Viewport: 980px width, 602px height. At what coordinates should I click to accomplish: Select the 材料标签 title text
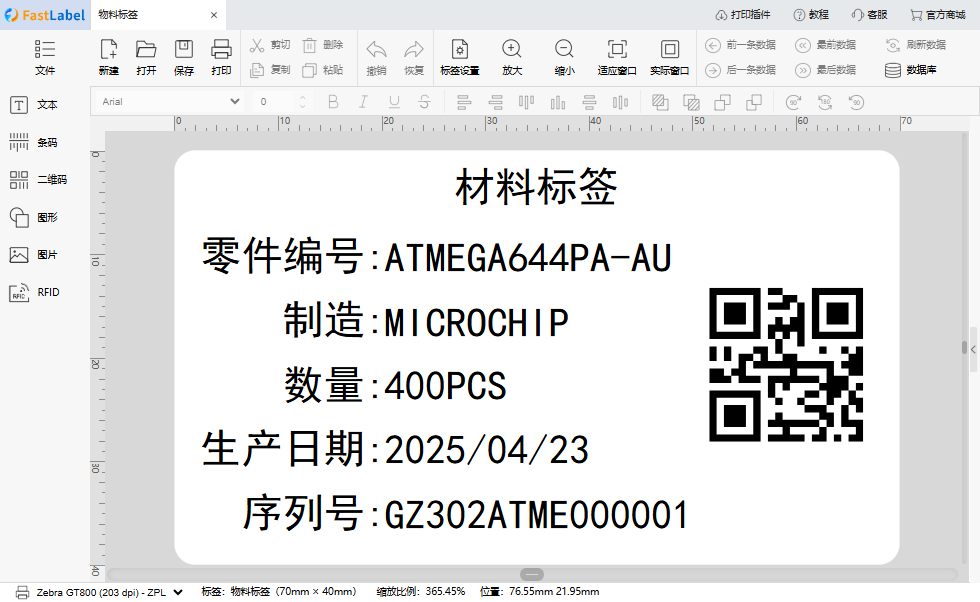536,187
